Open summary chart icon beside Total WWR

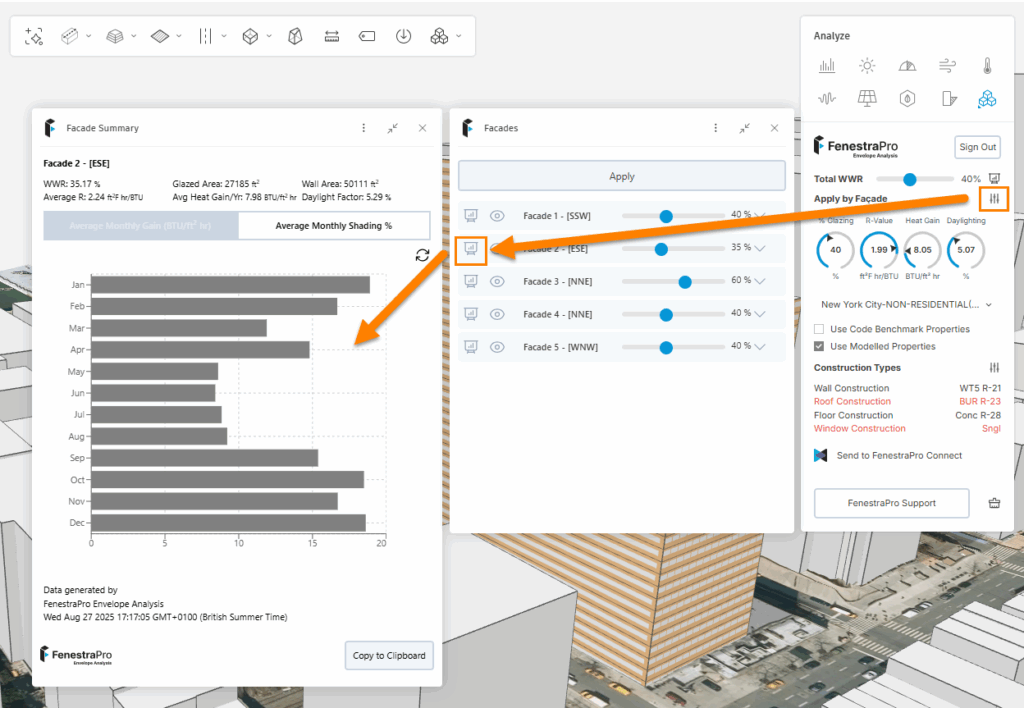coord(994,178)
